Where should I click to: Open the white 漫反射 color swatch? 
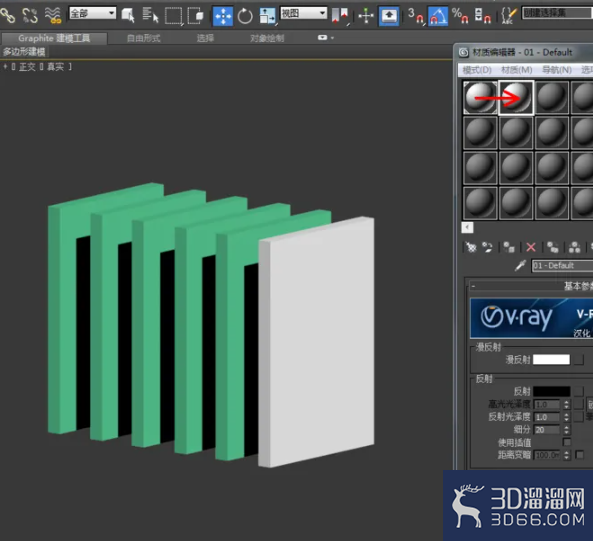(x=551, y=360)
